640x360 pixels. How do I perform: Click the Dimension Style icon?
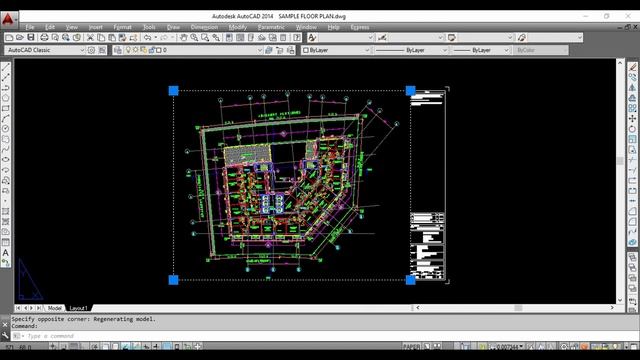[382, 38]
